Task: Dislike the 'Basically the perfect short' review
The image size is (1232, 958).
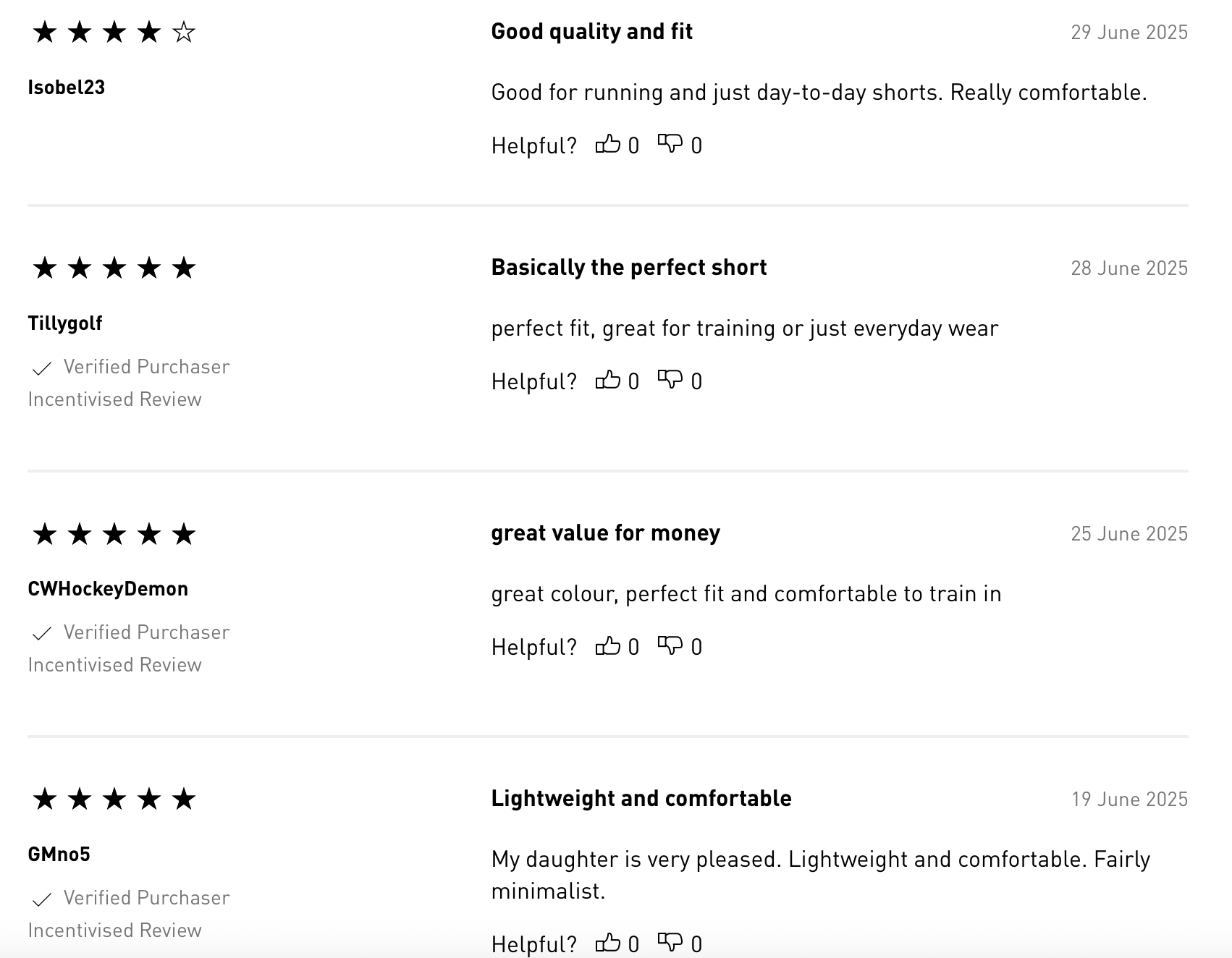Action: 670,381
